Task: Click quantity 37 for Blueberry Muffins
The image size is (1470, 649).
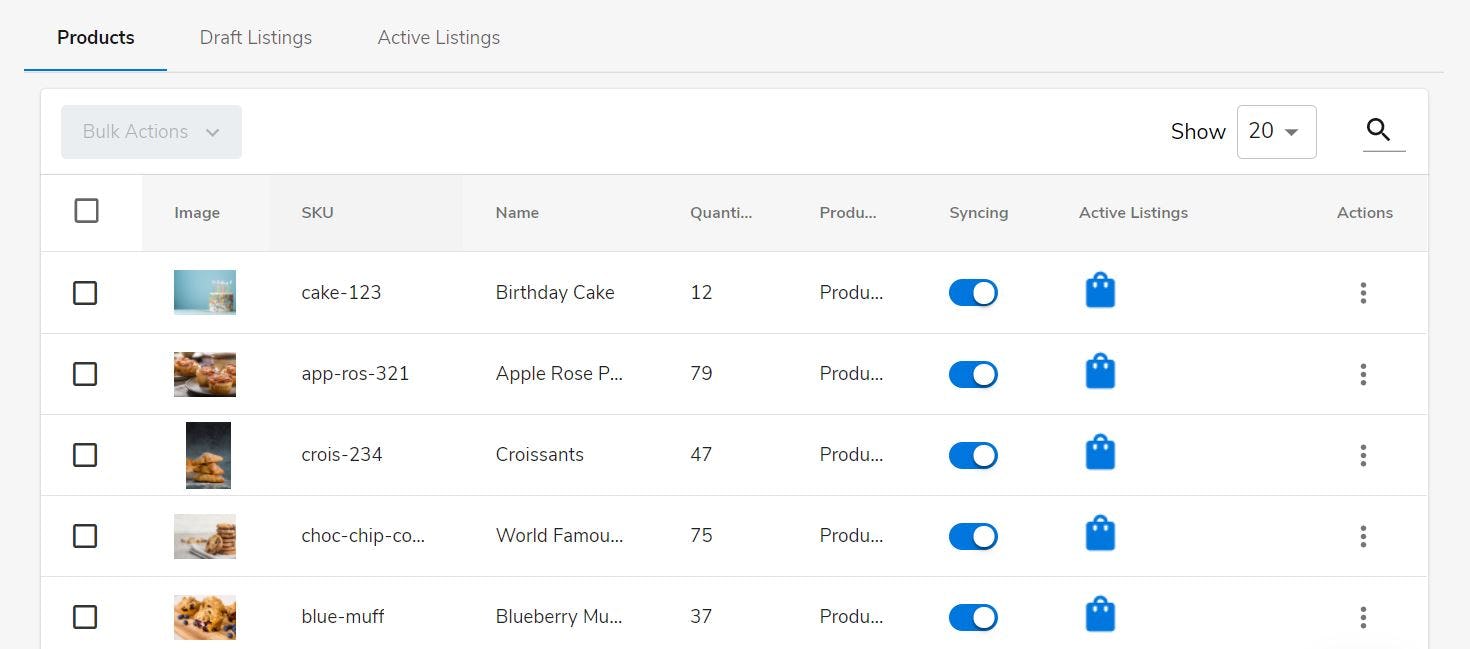Action: tap(701, 617)
